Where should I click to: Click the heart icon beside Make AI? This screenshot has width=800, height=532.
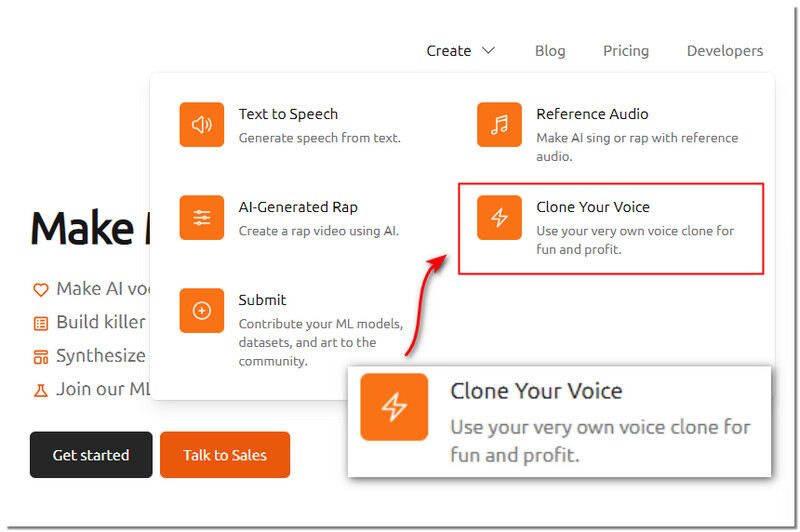[41, 290]
